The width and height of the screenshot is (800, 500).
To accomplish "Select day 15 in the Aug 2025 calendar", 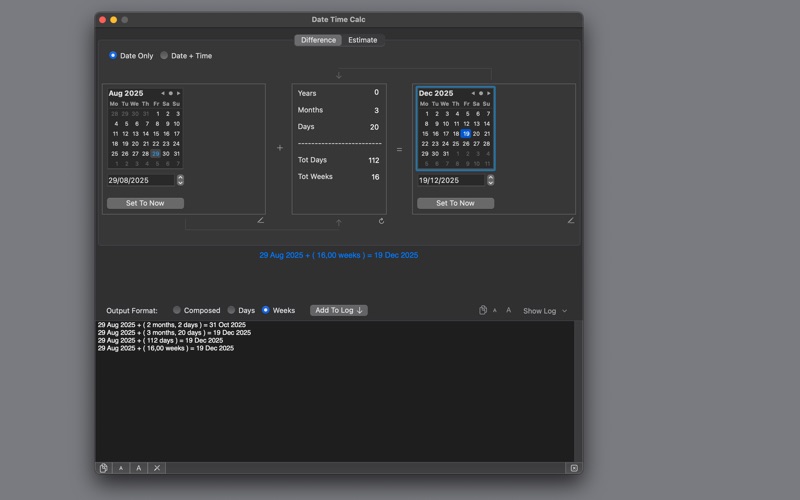I will (156, 134).
